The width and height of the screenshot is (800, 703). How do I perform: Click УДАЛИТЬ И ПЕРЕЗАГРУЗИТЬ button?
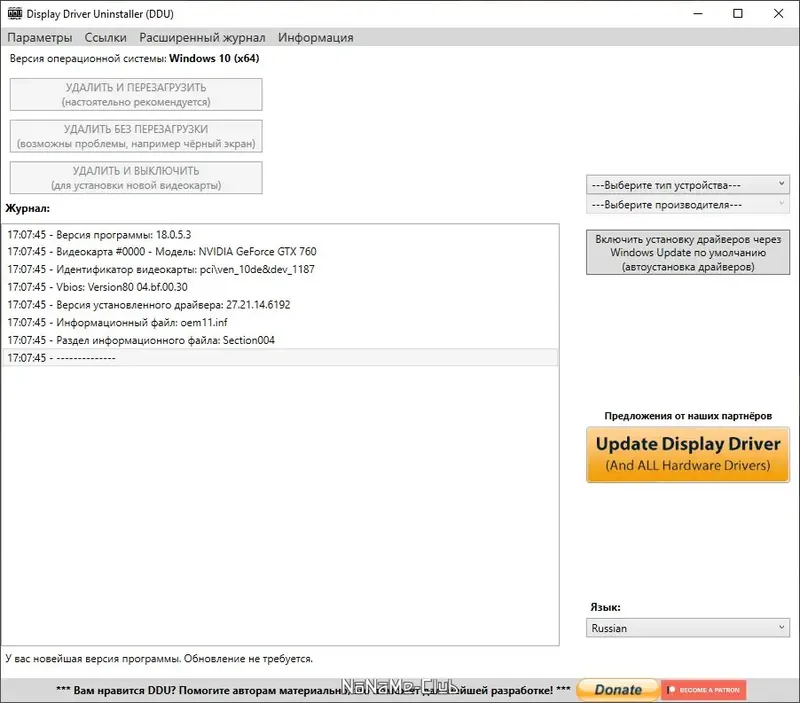tap(136, 94)
